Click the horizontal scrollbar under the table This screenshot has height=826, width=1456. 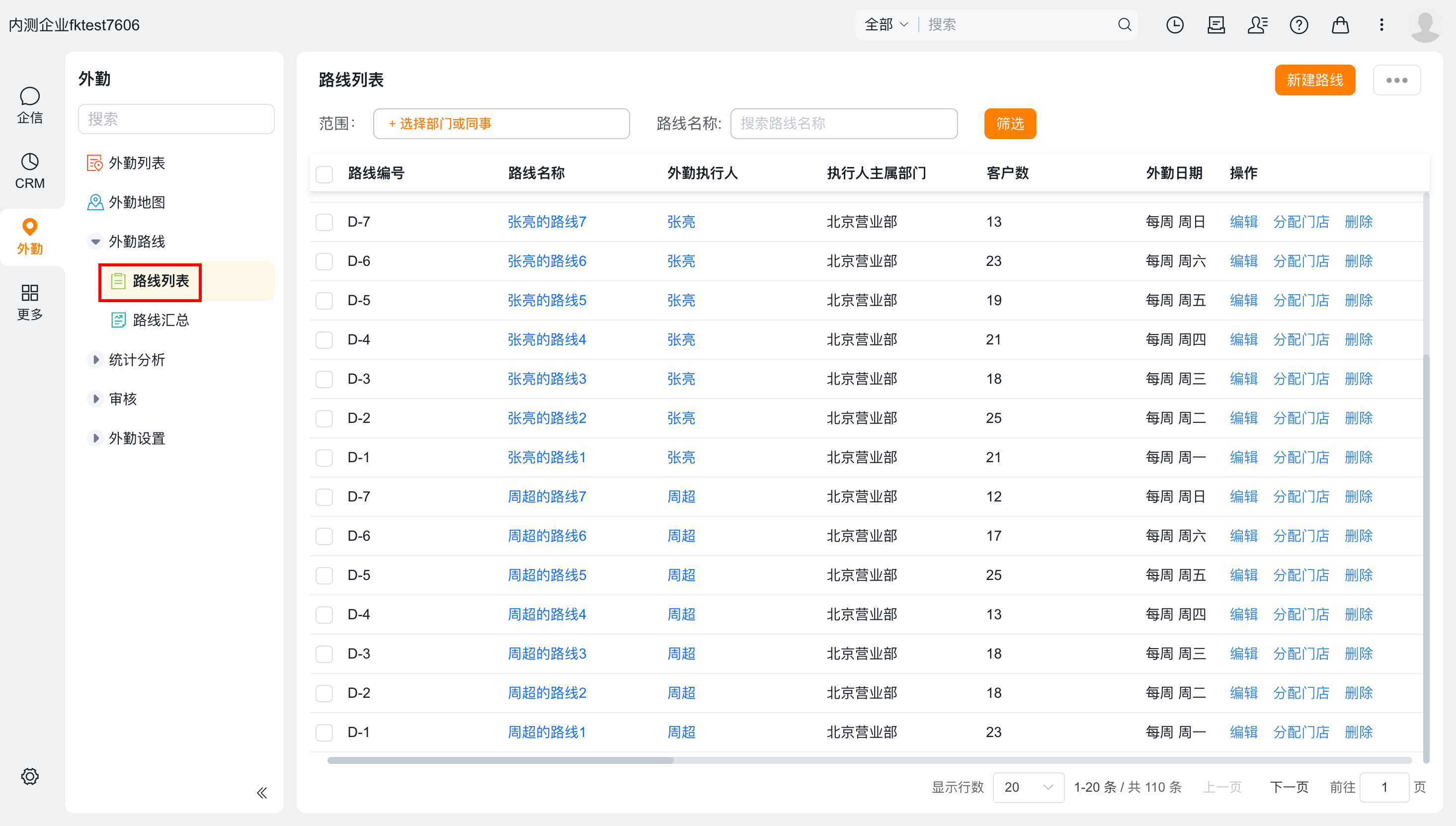pyautogui.click(x=500, y=760)
